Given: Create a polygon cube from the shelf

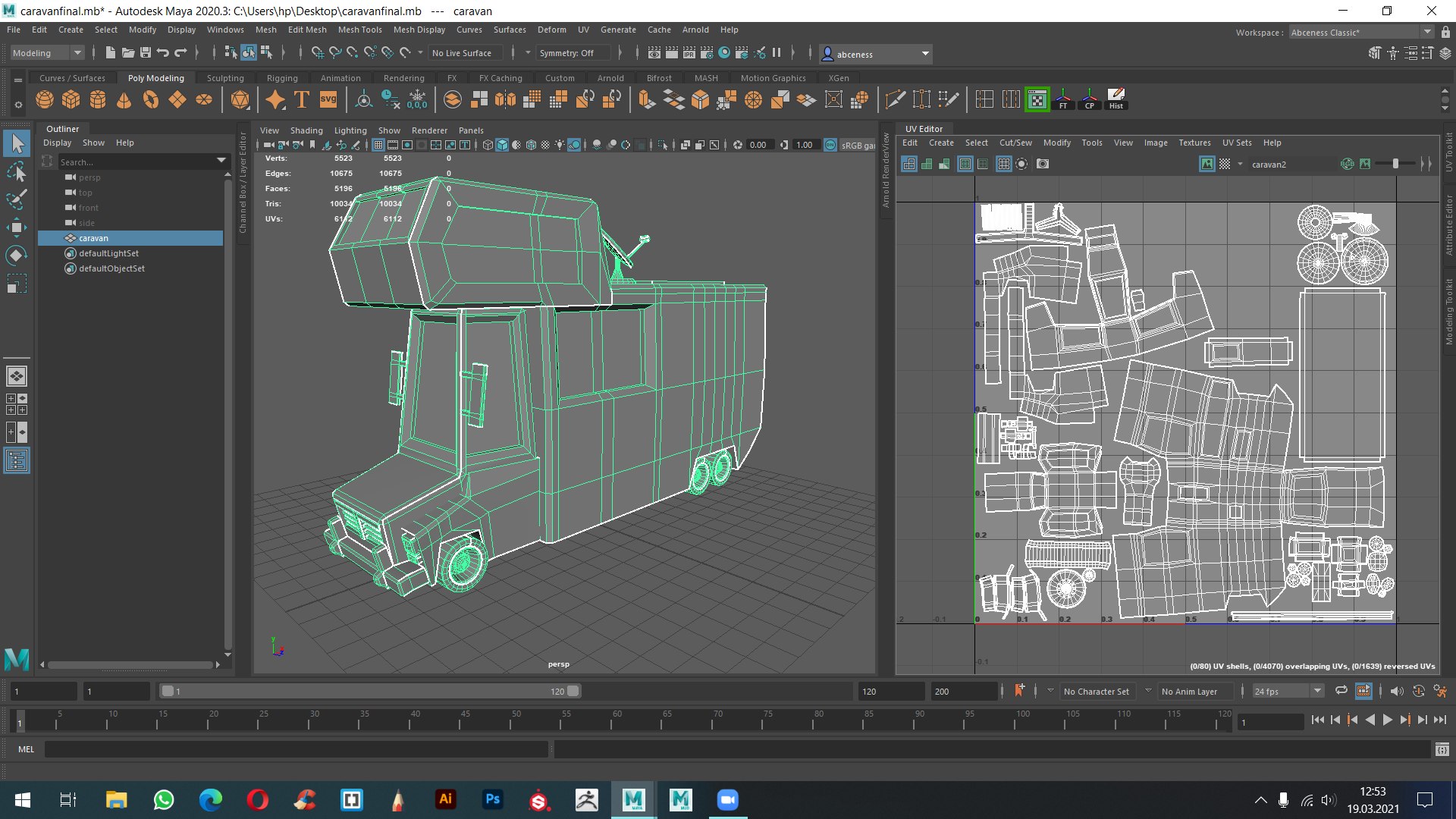Looking at the screenshot, I should [71, 99].
